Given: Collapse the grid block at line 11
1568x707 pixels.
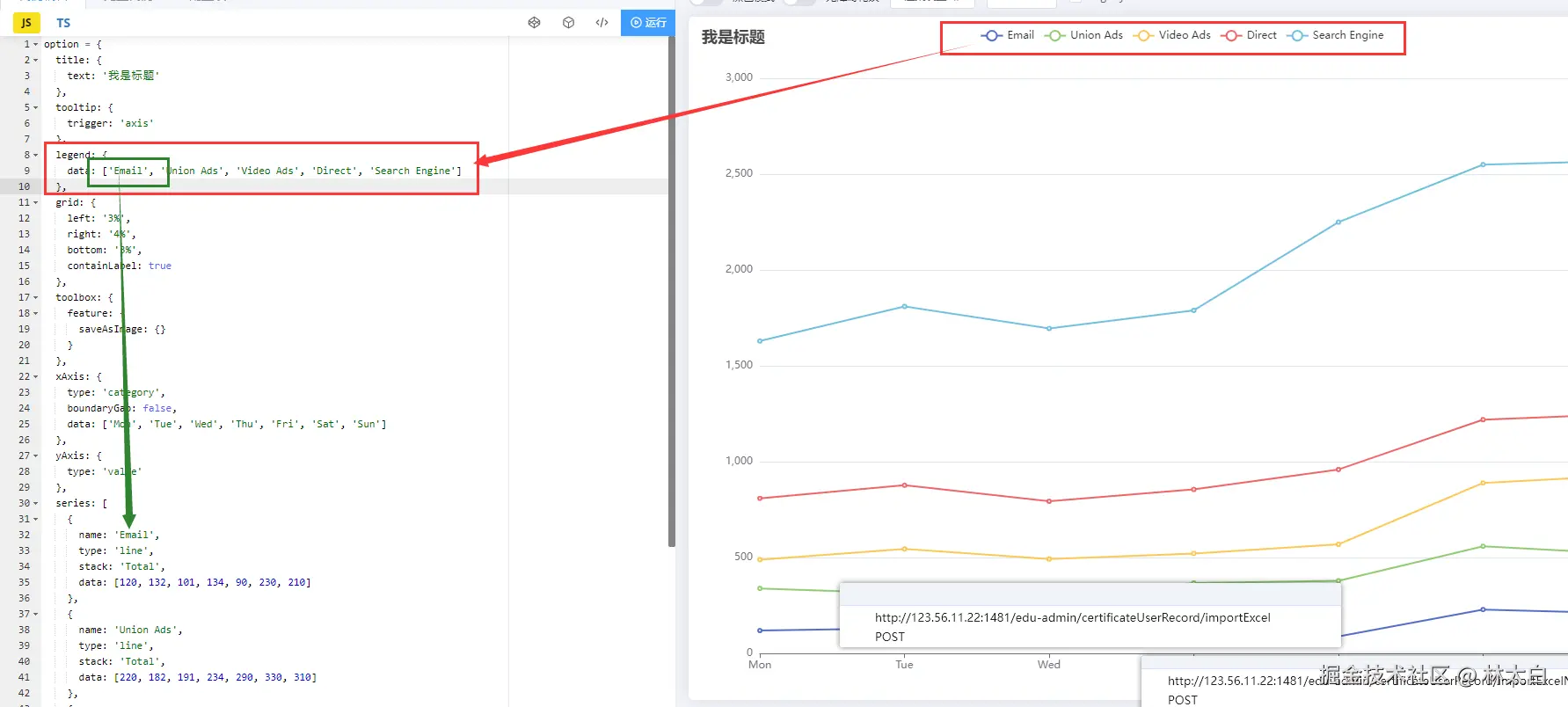Looking at the screenshot, I should click(35, 202).
